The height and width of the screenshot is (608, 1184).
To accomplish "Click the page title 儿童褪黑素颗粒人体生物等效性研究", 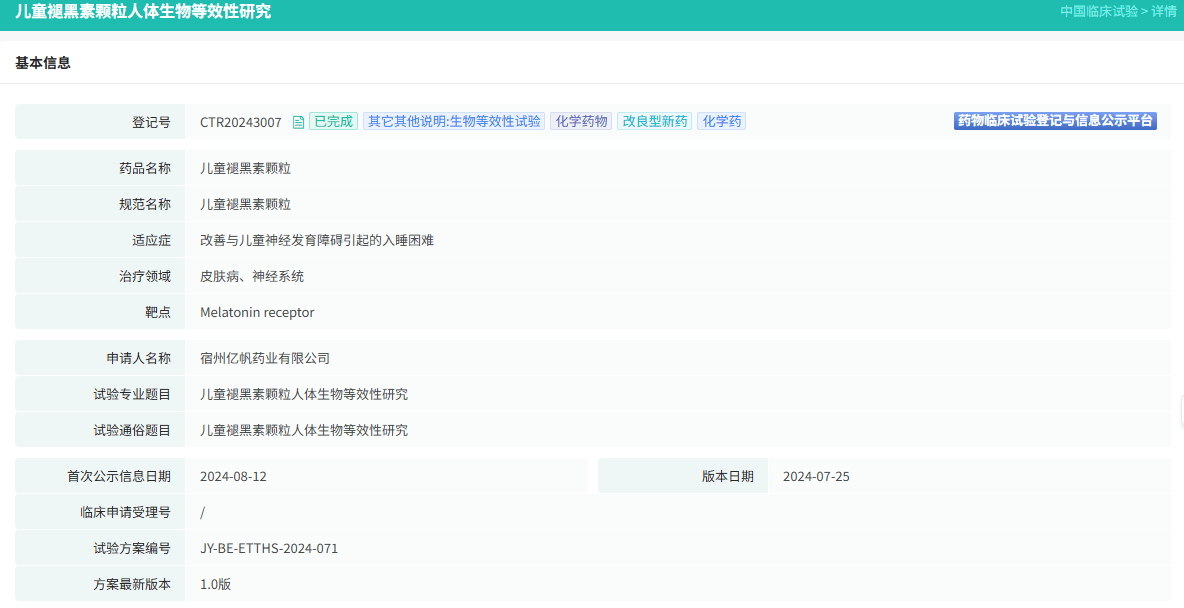I will [146, 12].
